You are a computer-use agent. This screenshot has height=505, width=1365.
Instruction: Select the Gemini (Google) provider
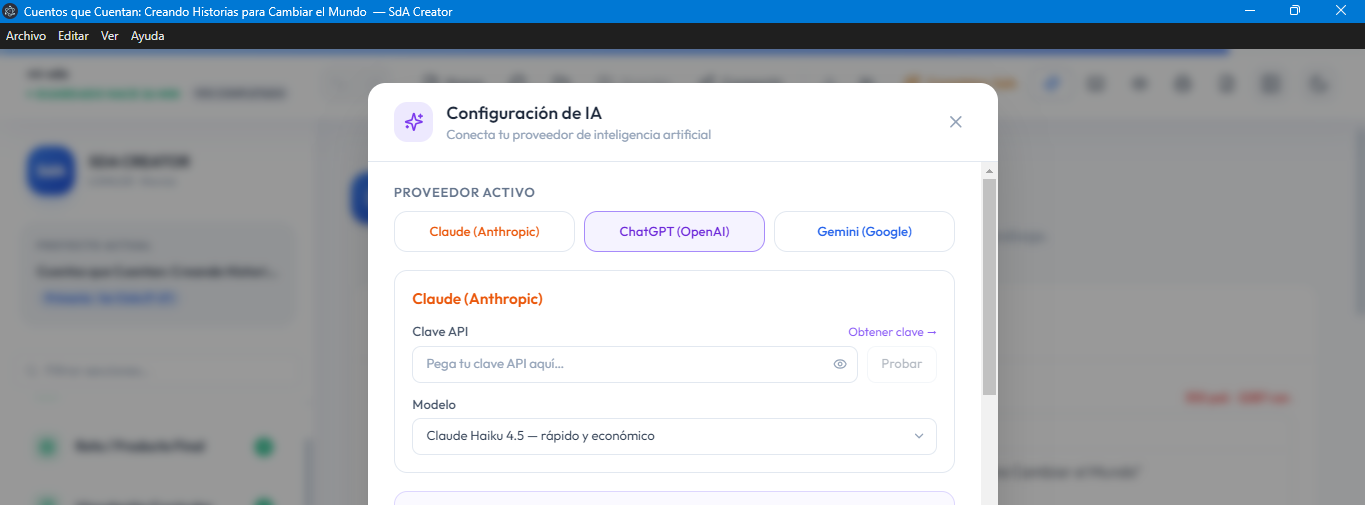click(x=864, y=231)
